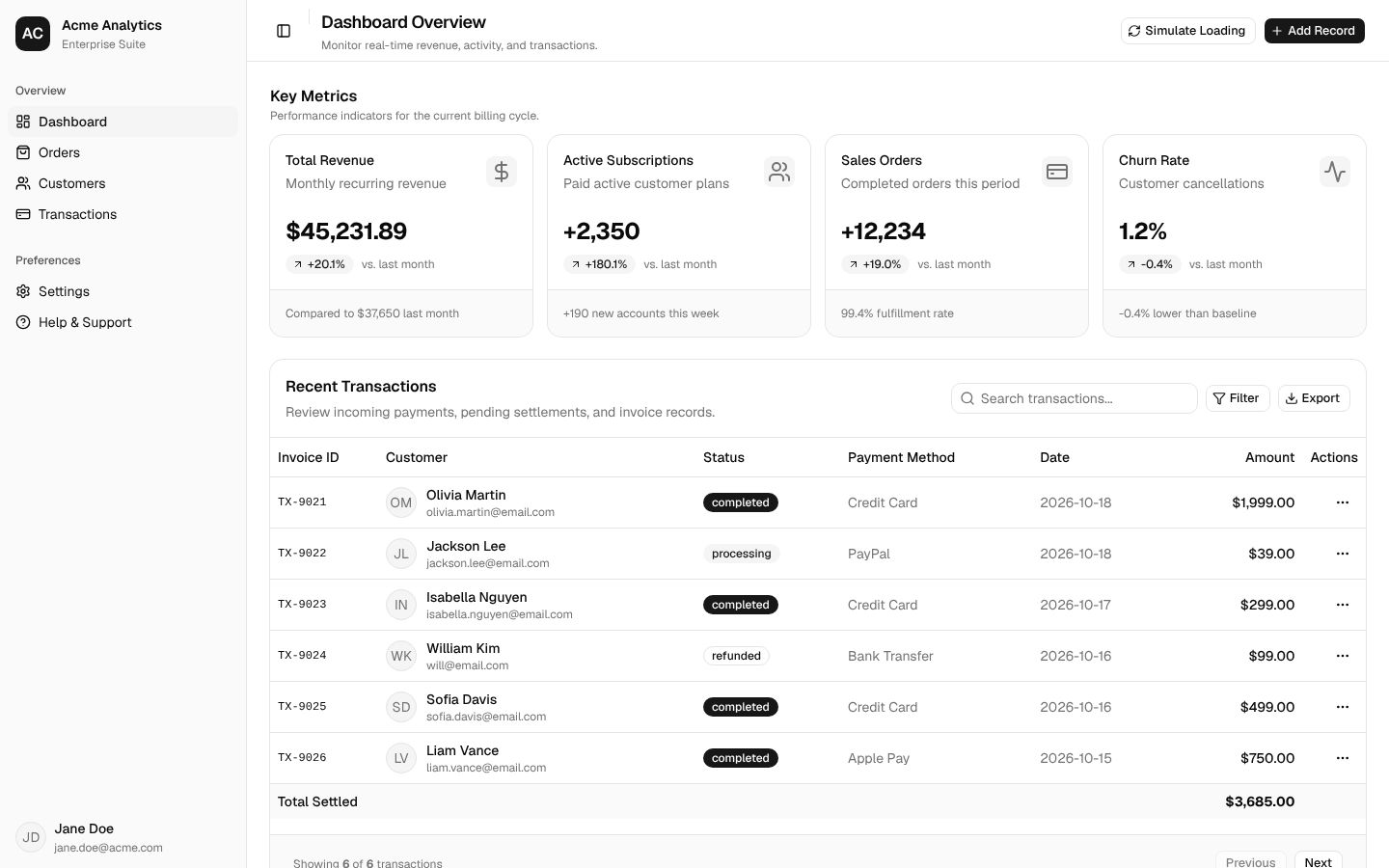1389x868 pixels.
Task: Click the Invoice ID column header
Action: pyautogui.click(x=309, y=457)
